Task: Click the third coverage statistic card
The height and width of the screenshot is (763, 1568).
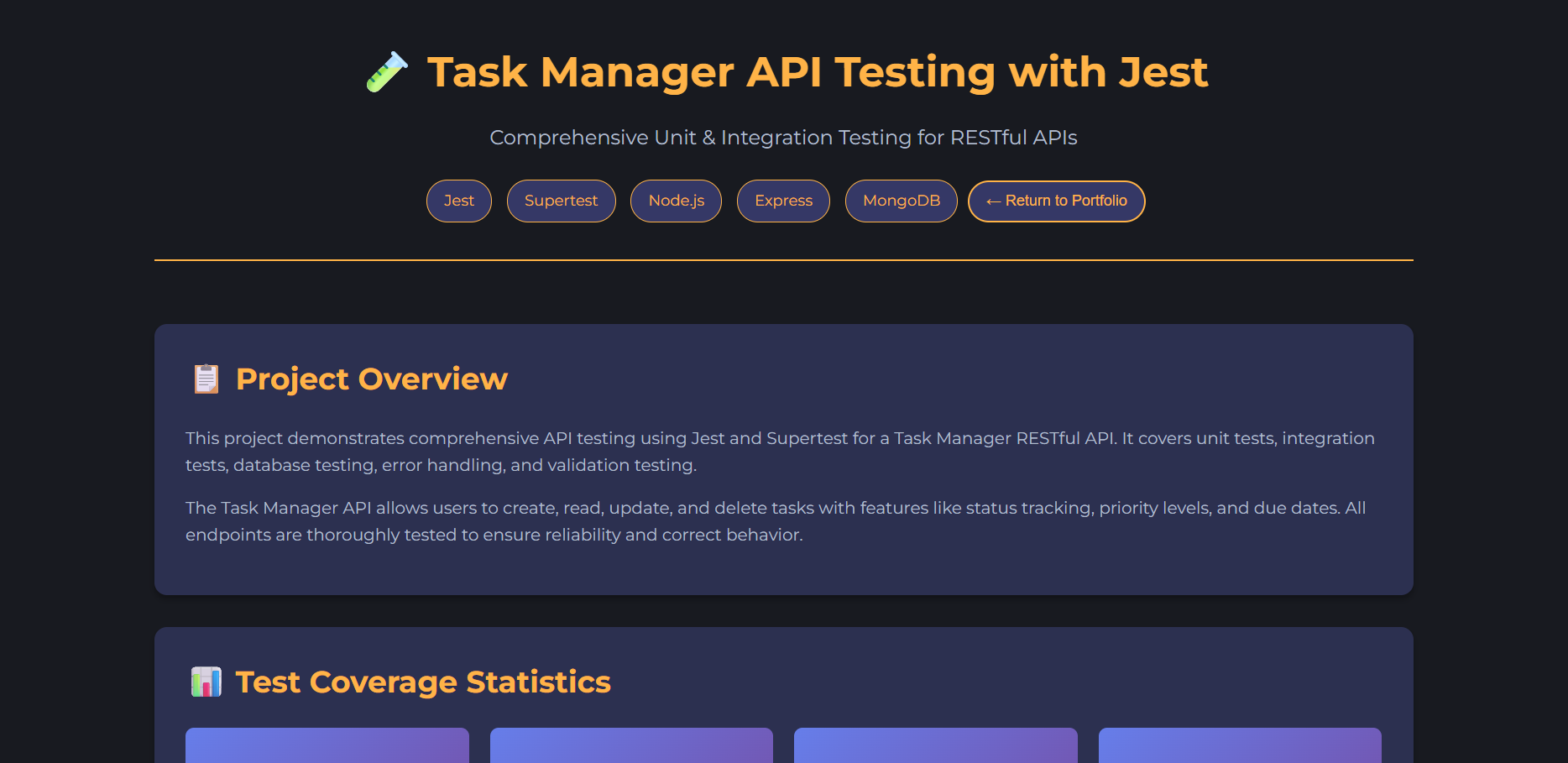Action: coord(935,745)
